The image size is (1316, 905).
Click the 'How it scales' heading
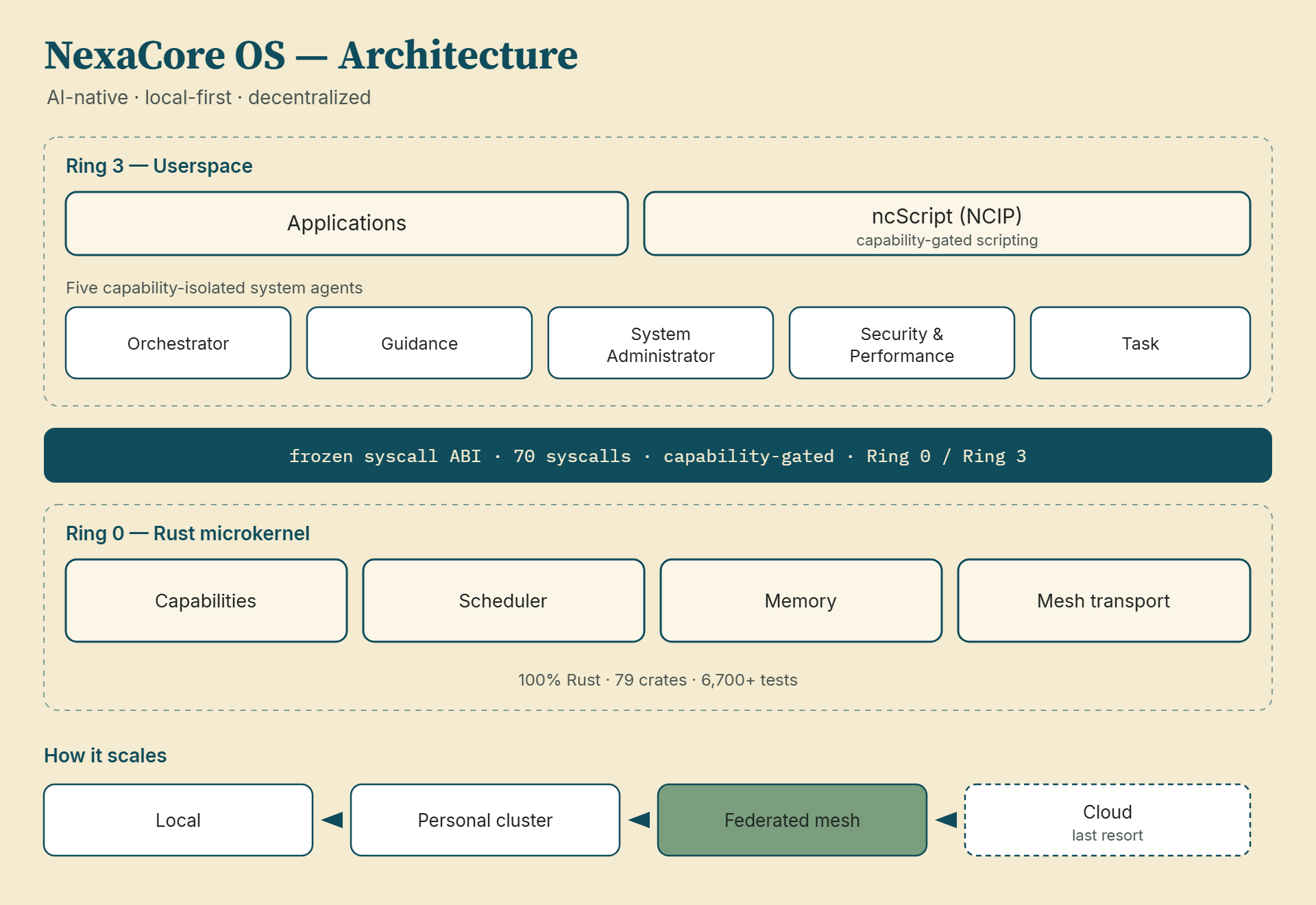pos(106,756)
